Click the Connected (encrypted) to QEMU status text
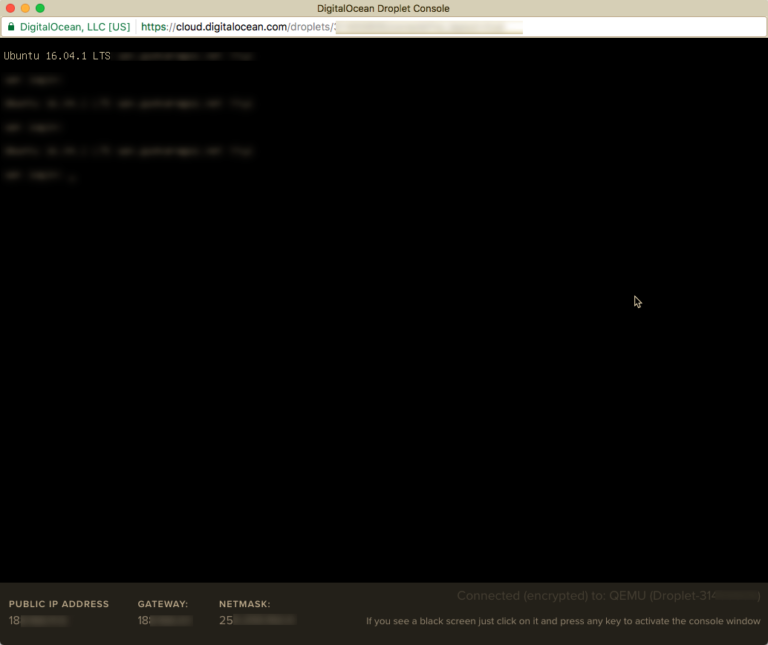This screenshot has height=645, width=768. click(608, 596)
